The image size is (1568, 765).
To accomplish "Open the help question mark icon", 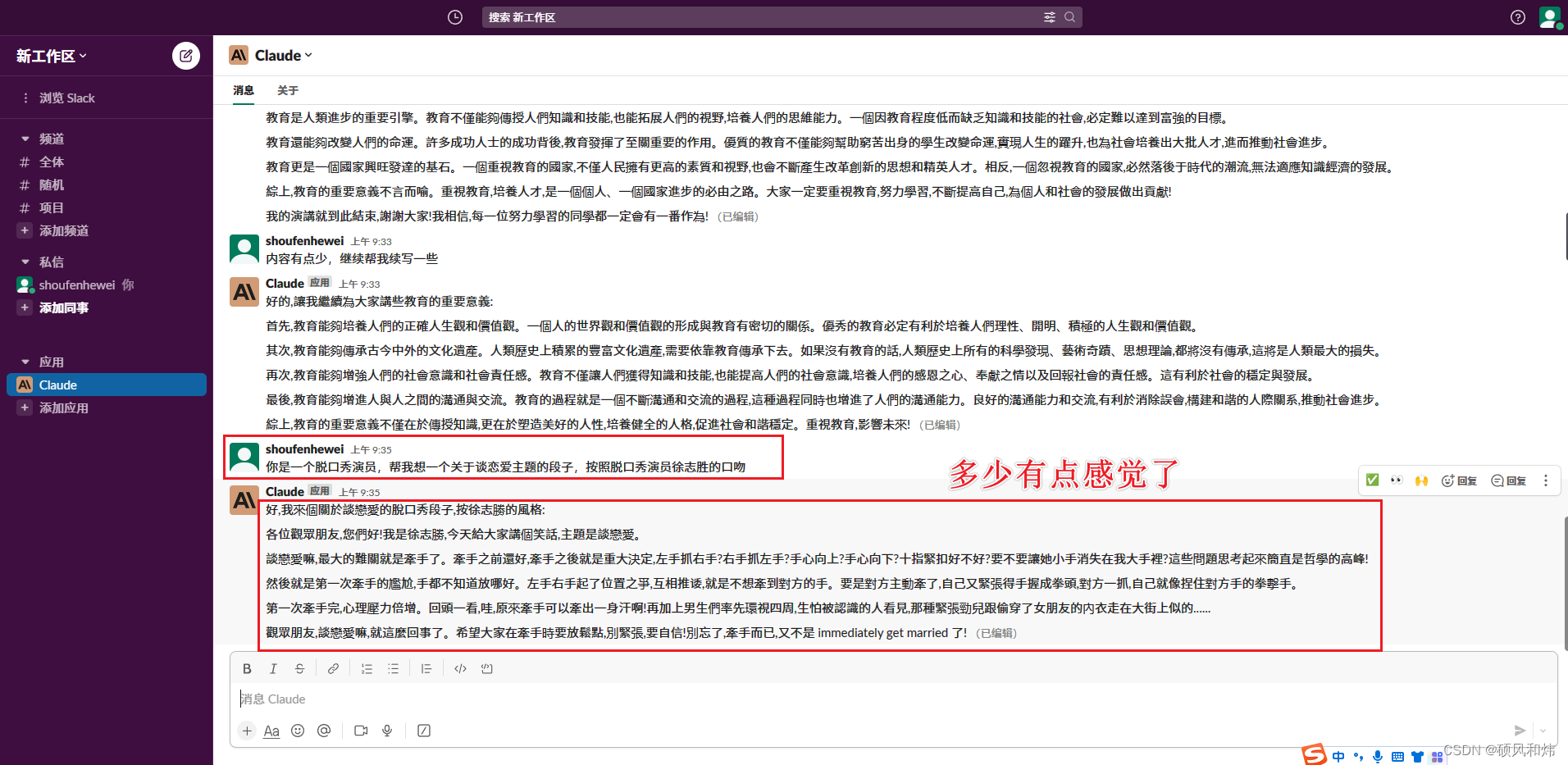I will click(1518, 17).
